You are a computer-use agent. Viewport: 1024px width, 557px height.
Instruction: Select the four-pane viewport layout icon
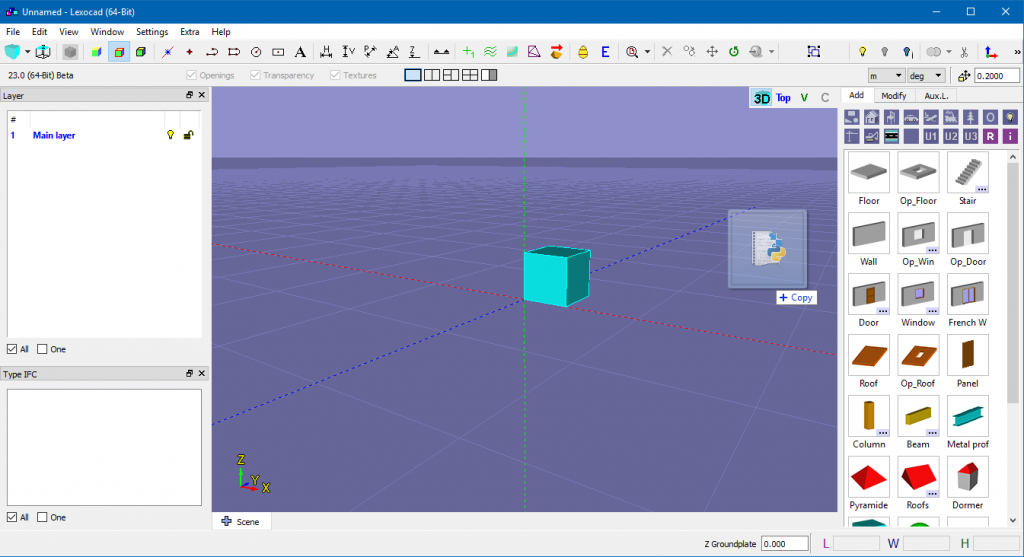point(470,75)
